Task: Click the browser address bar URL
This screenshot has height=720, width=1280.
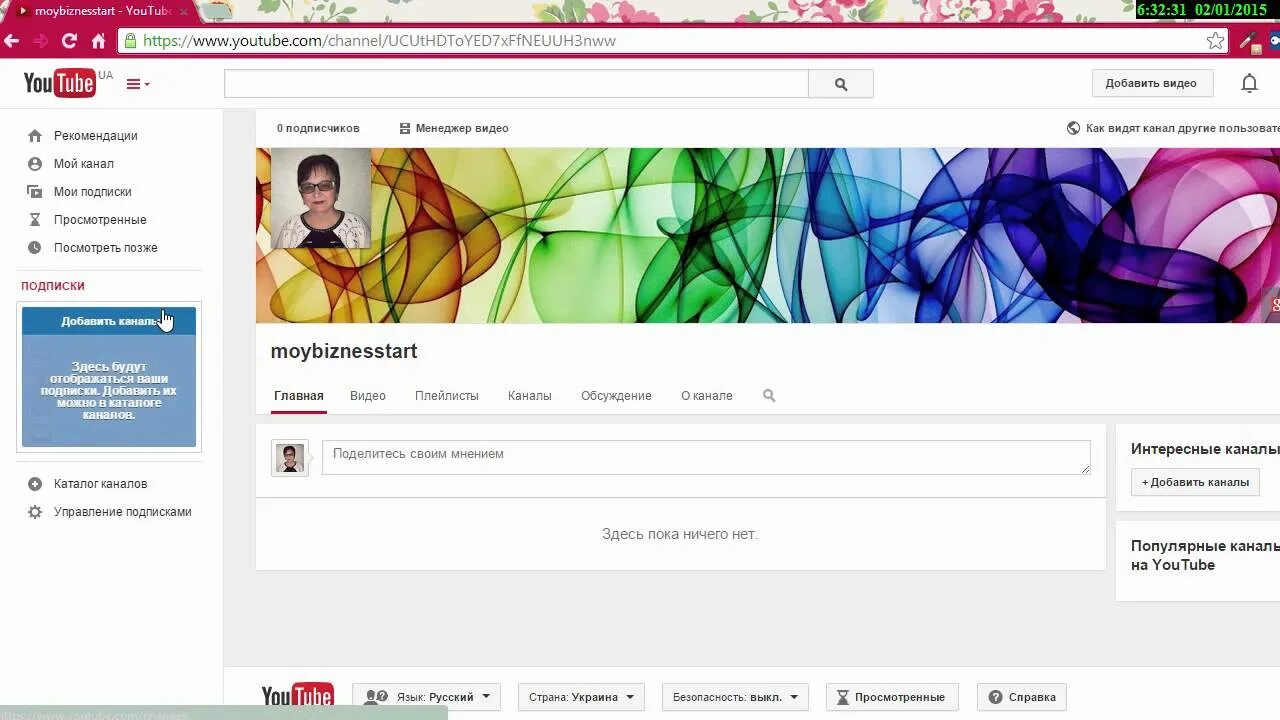Action: pos(379,41)
